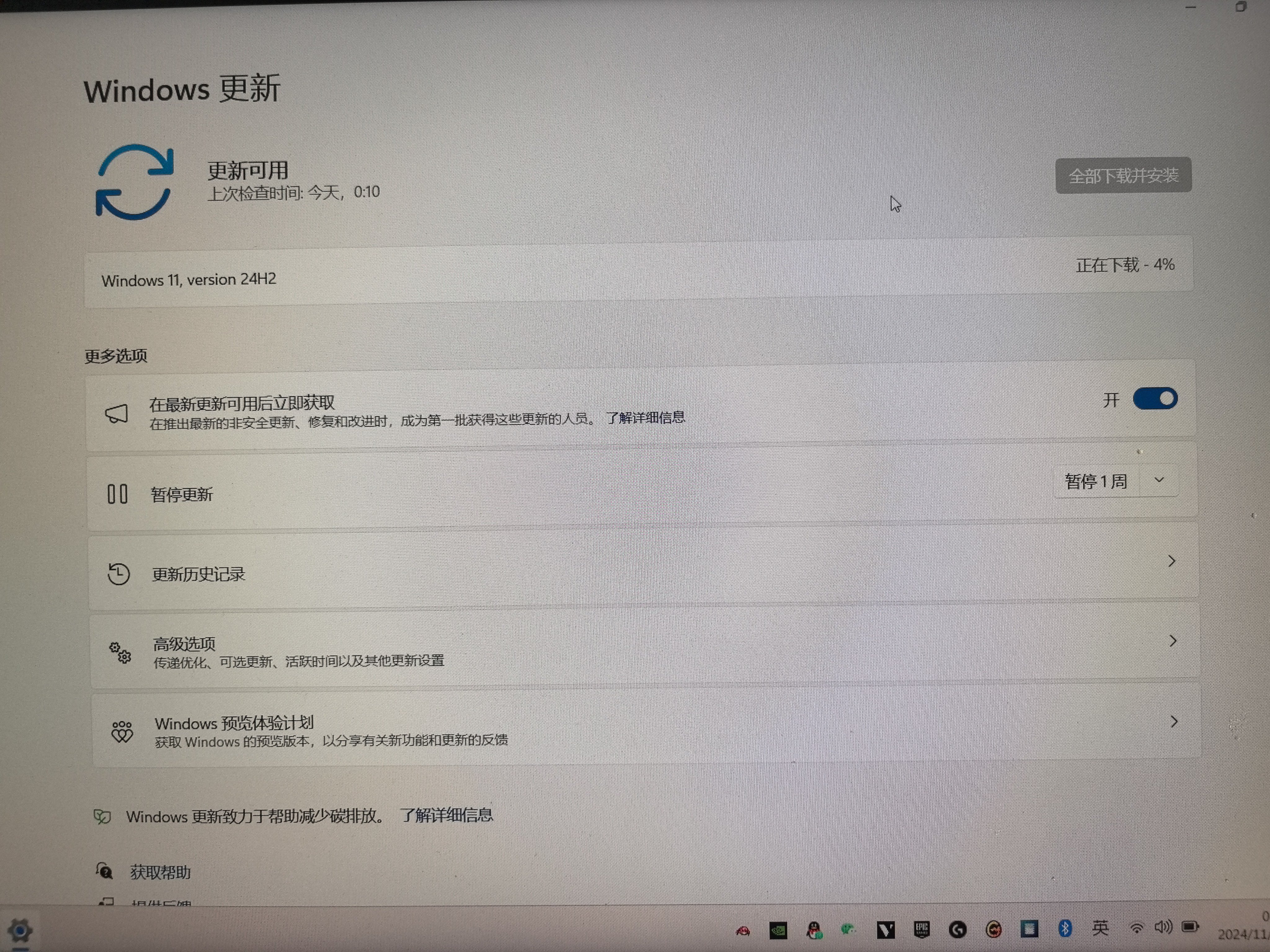Open 高级选项 via its right chevron
The height and width of the screenshot is (952, 1270).
tap(1173, 641)
